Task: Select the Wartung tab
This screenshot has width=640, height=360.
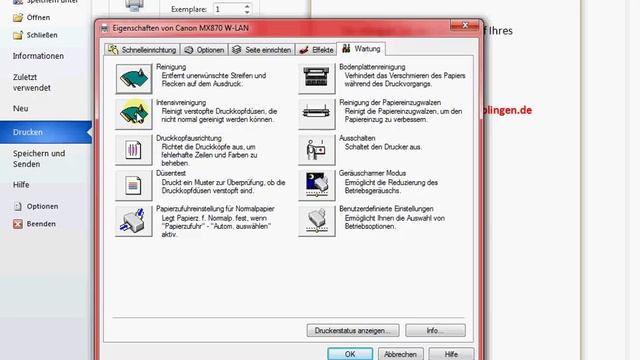Action: pyautogui.click(x=361, y=49)
